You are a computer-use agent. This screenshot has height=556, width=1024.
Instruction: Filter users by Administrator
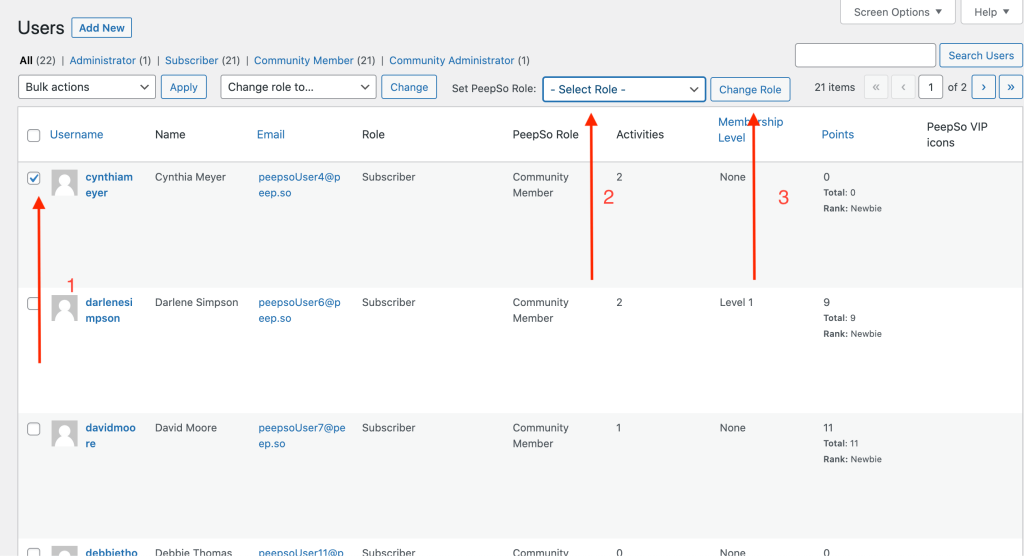[103, 60]
